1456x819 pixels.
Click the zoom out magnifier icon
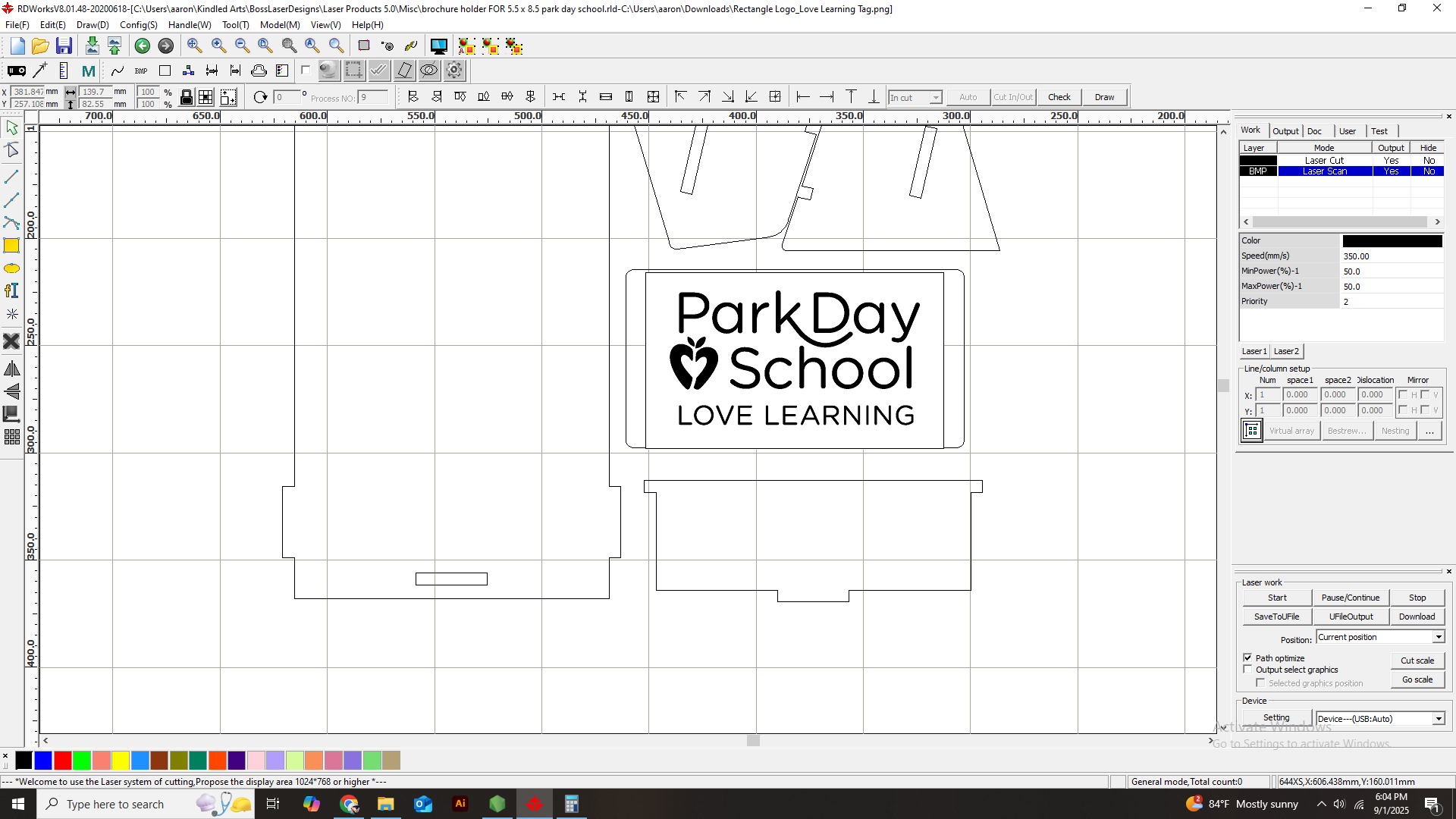pos(242,46)
